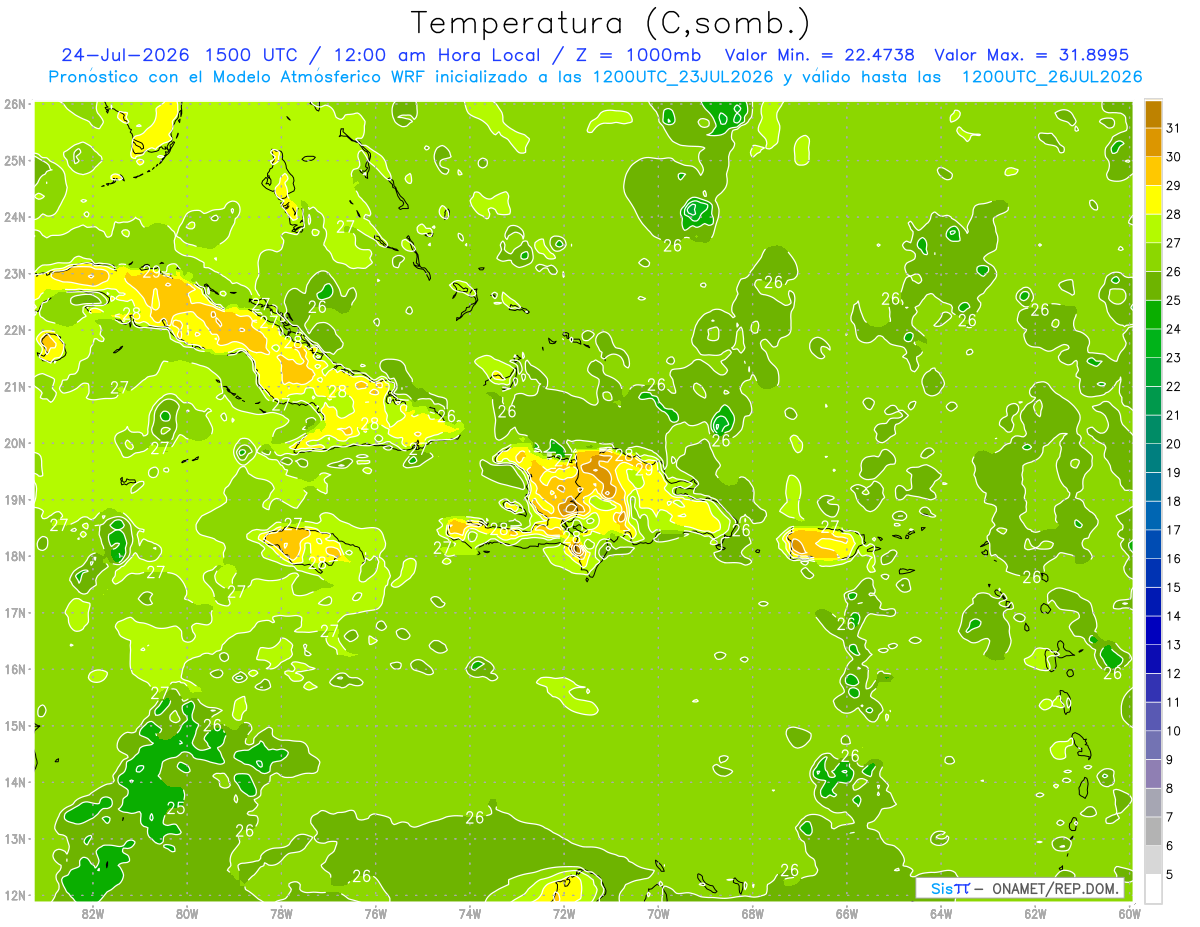Viewport: 1200px width, 927px height.
Task: Click the color scale label "23"
Action: (x=1173, y=358)
